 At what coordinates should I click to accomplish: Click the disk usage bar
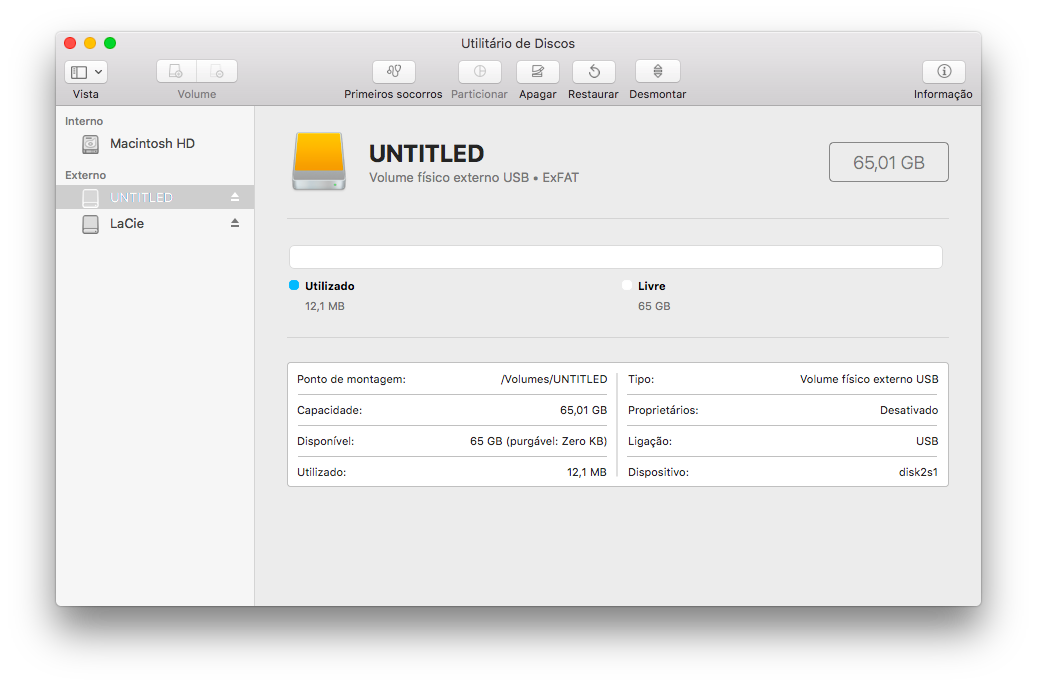pos(616,257)
